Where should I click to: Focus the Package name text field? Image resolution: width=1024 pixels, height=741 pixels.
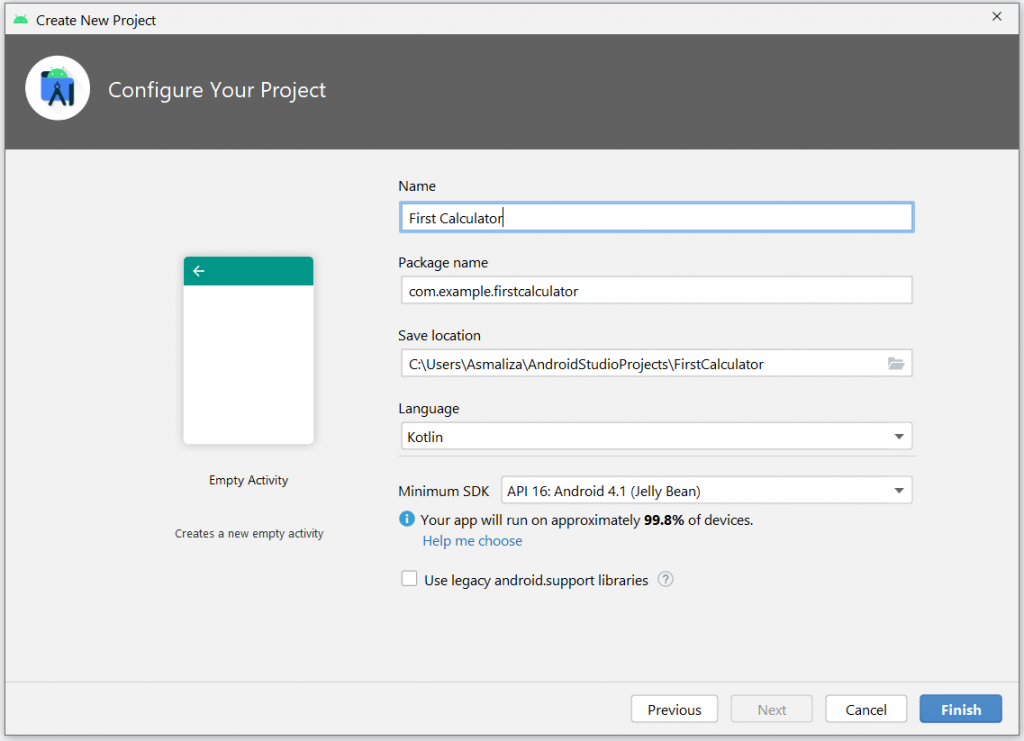click(x=655, y=291)
